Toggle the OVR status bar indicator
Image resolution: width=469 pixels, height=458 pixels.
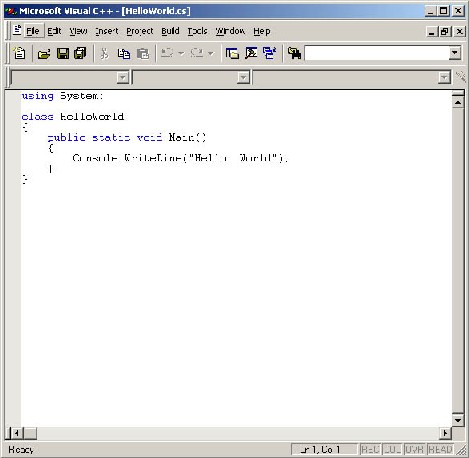coord(414,449)
